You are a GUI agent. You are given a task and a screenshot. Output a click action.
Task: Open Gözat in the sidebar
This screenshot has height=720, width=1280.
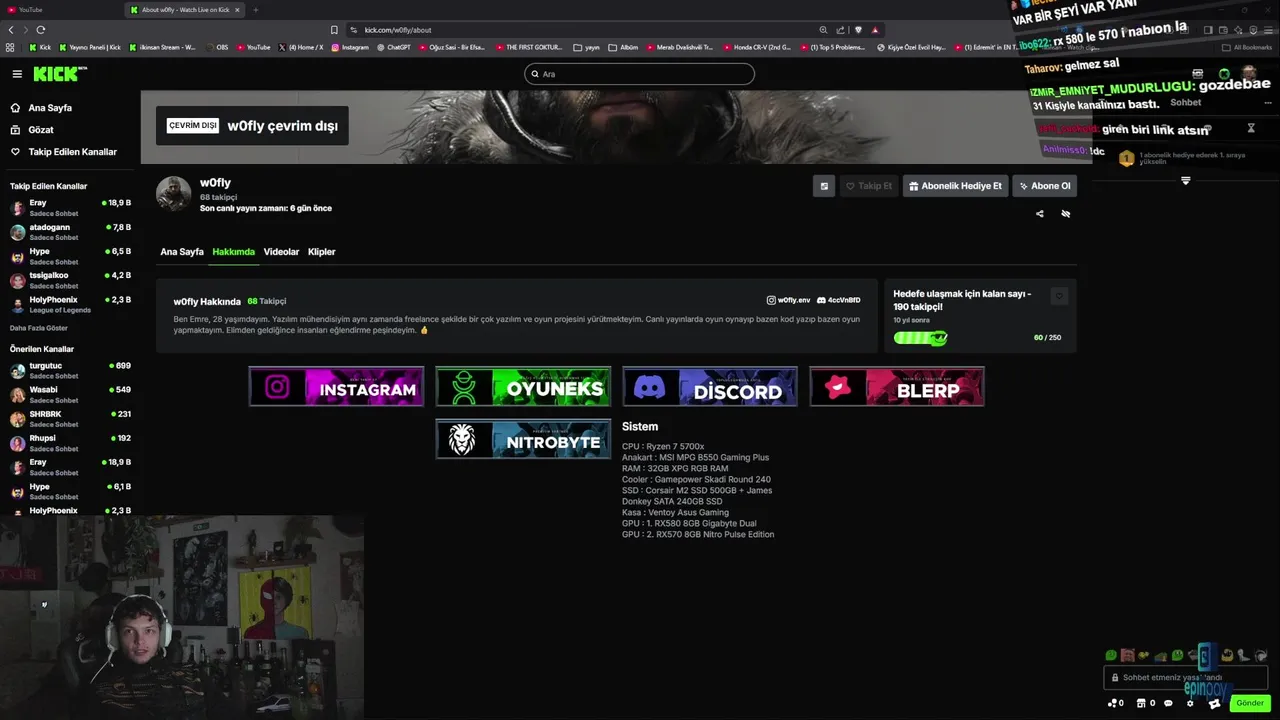[x=41, y=130]
